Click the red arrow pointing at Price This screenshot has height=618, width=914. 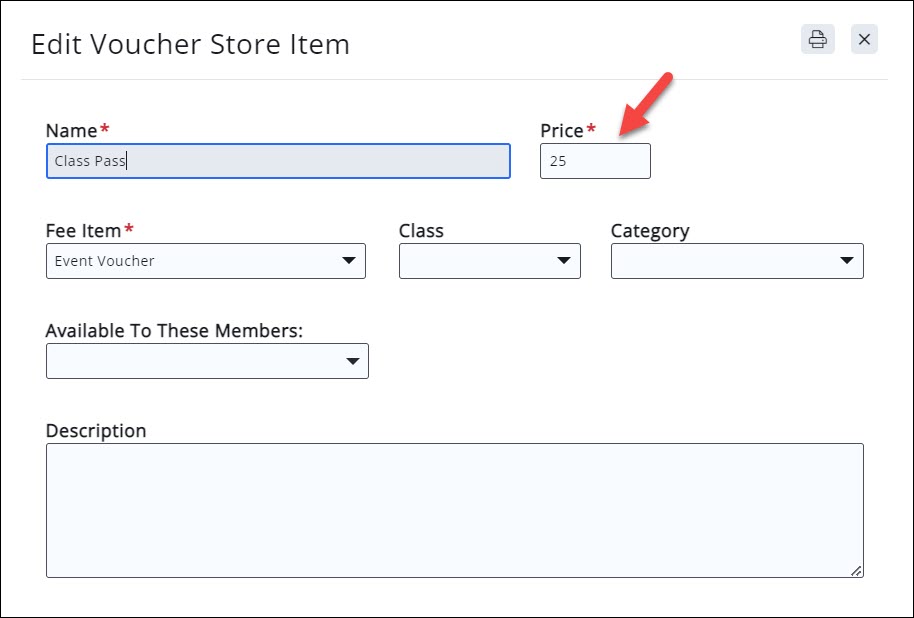click(x=645, y=104)
